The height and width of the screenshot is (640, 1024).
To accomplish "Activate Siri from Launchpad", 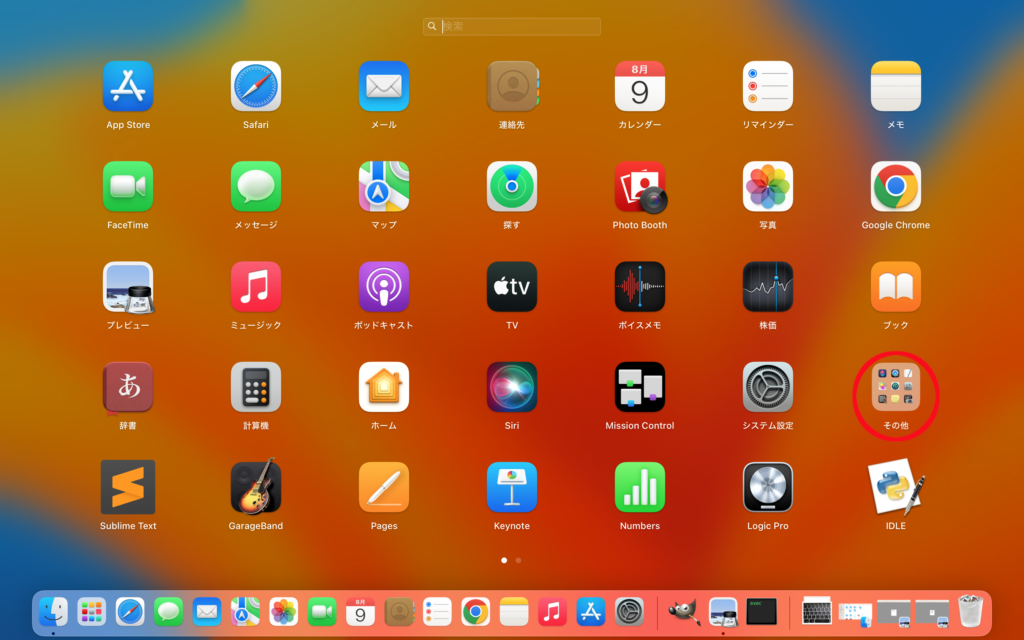I will (x=512, y=387).
